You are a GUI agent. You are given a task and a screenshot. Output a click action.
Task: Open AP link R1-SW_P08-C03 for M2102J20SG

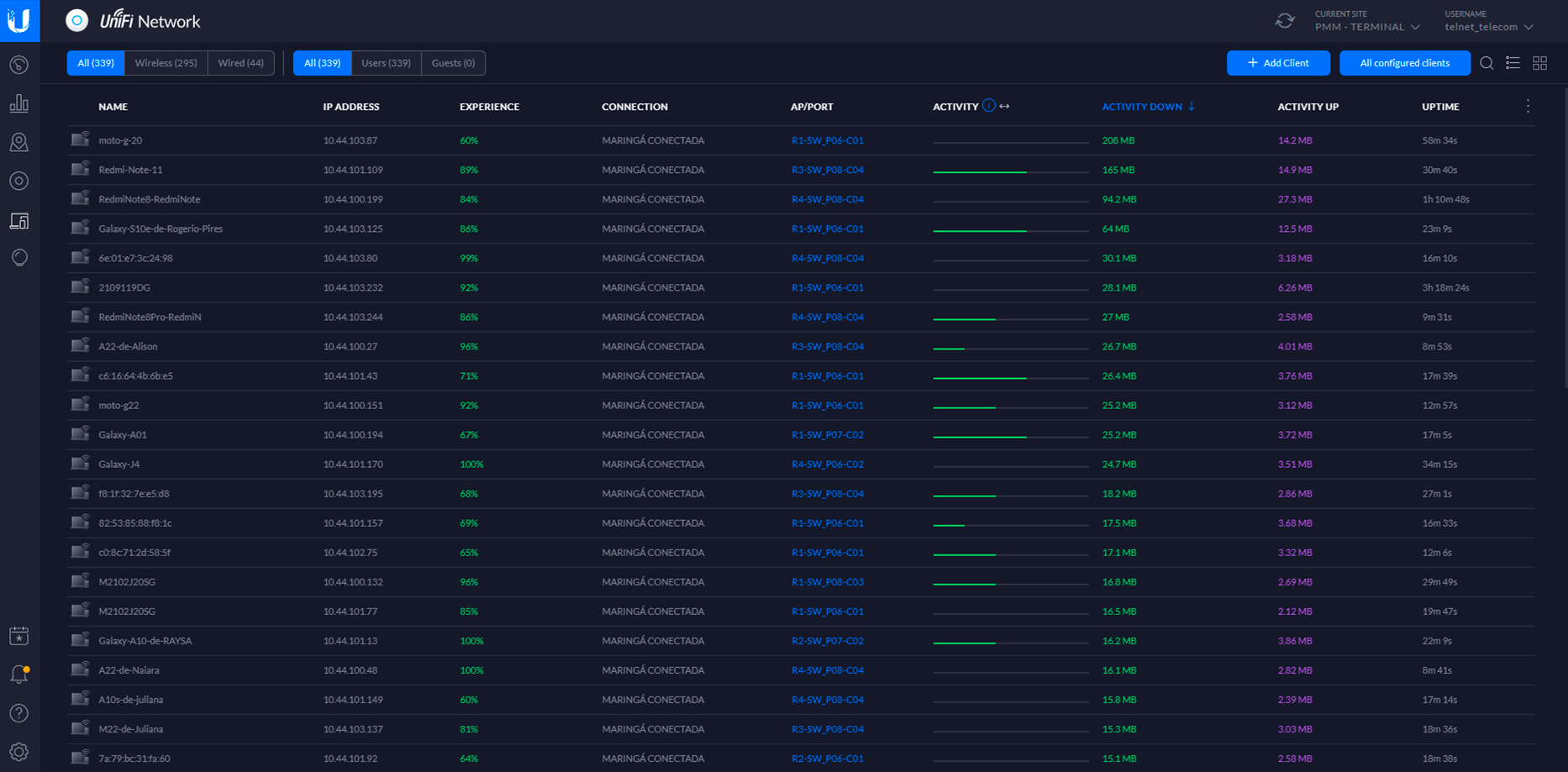tap(828, 582)
